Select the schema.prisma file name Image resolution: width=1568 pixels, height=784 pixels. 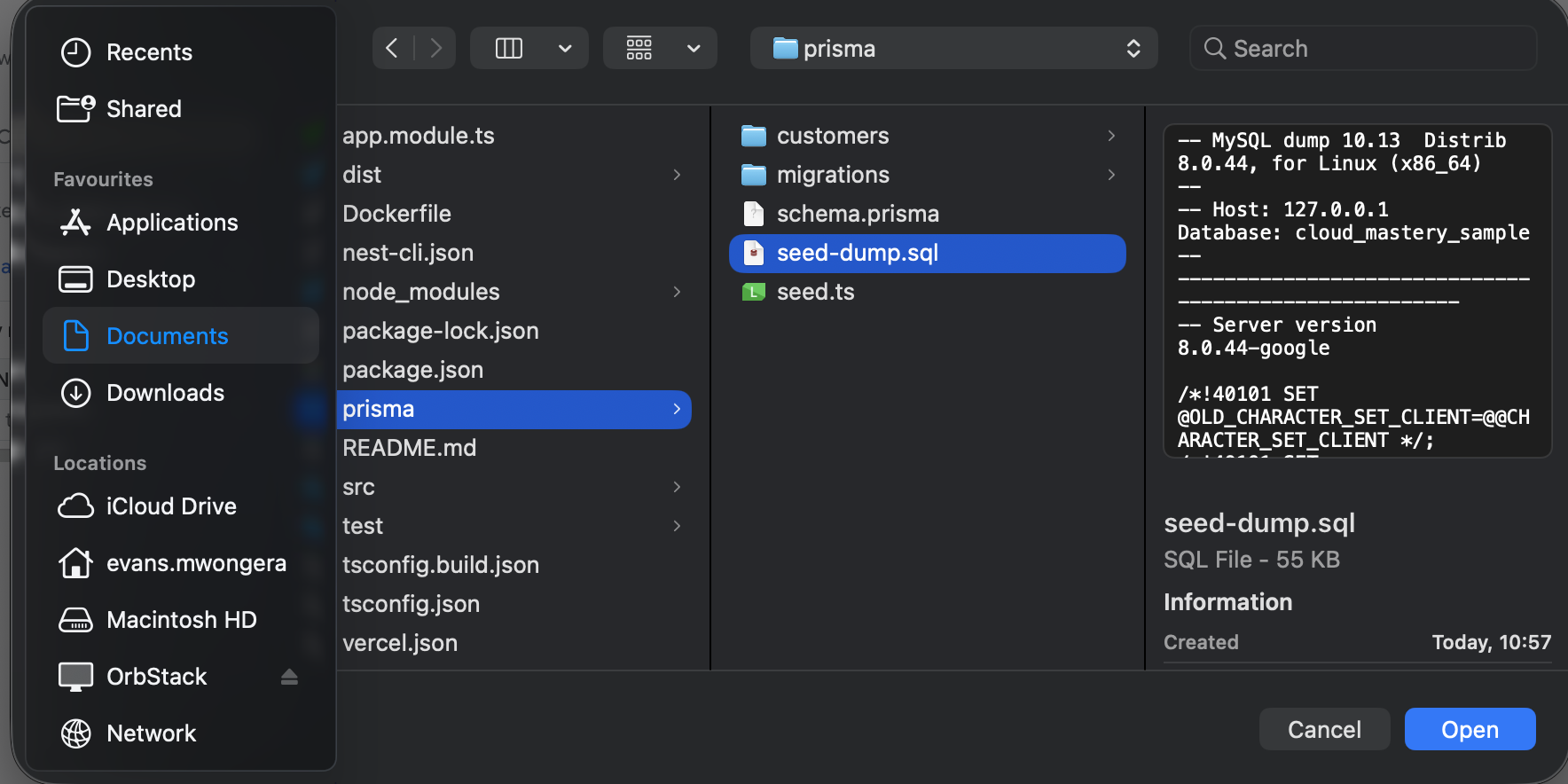[x=858, y=214]
